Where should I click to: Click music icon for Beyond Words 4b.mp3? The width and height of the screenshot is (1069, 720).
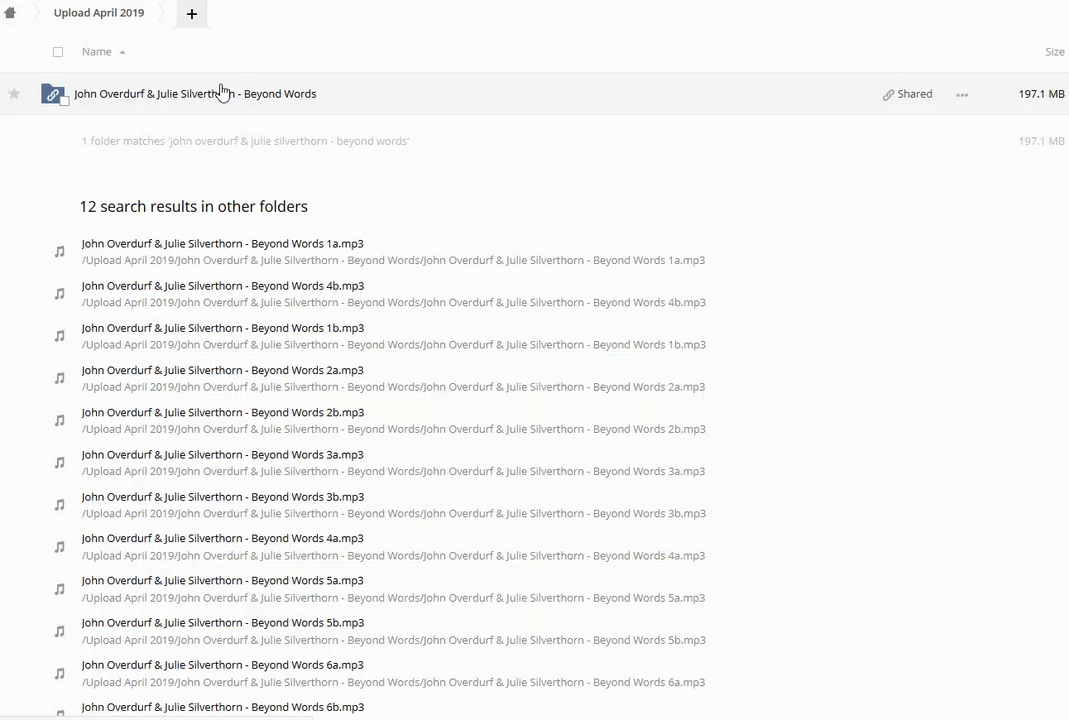60,294
